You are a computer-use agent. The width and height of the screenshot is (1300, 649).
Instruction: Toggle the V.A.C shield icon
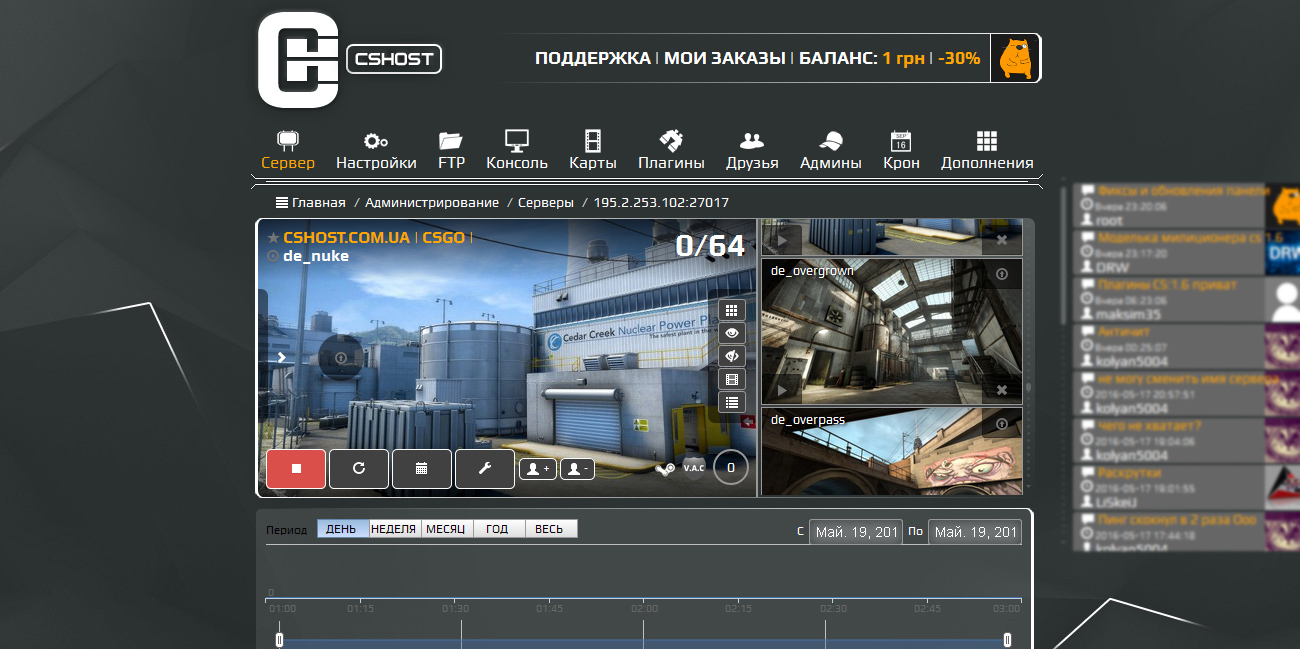click(x=695, y=468)
